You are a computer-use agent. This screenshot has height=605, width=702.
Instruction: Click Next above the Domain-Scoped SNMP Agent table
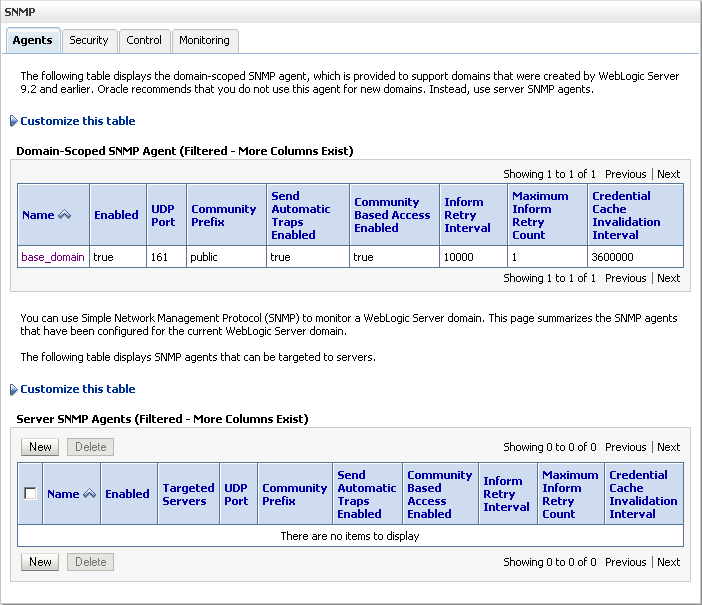coord(668,174)
